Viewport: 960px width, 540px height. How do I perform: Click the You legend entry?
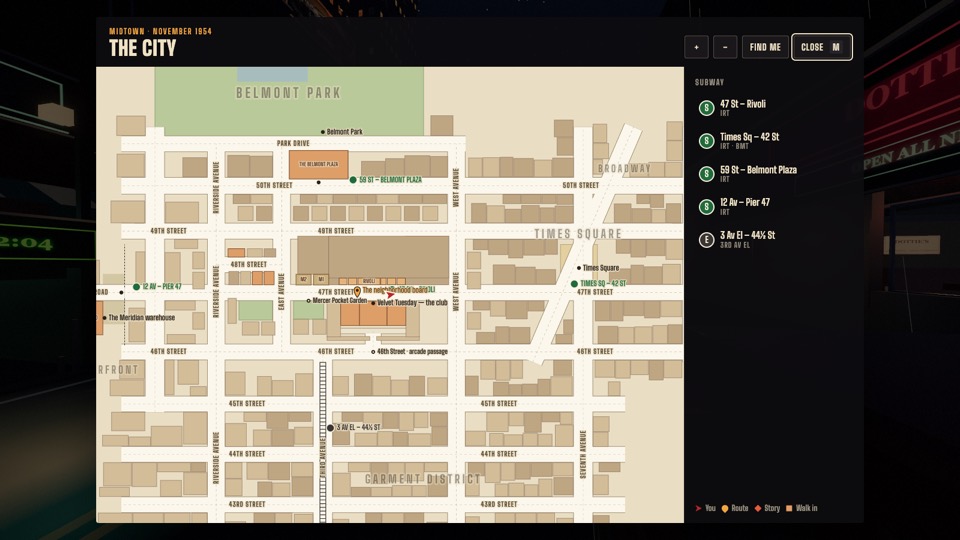click(705, 508)
